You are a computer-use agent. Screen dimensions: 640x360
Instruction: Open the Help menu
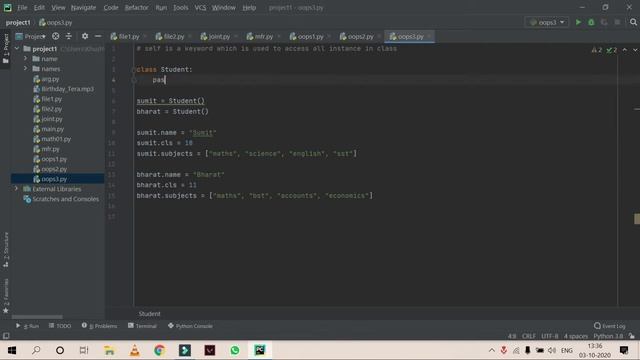point(249,7)
